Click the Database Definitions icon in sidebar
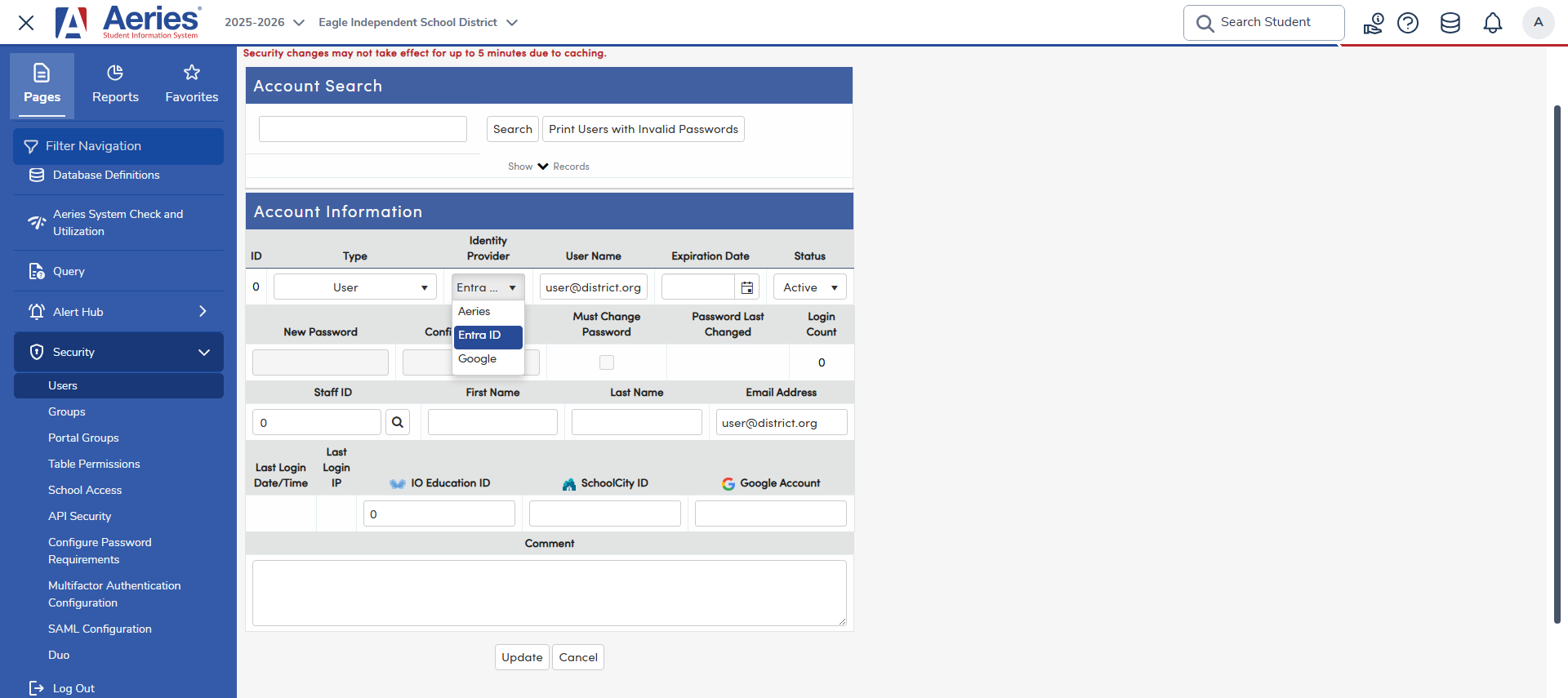The image size is (1568, 698). [x=37, y=175]
